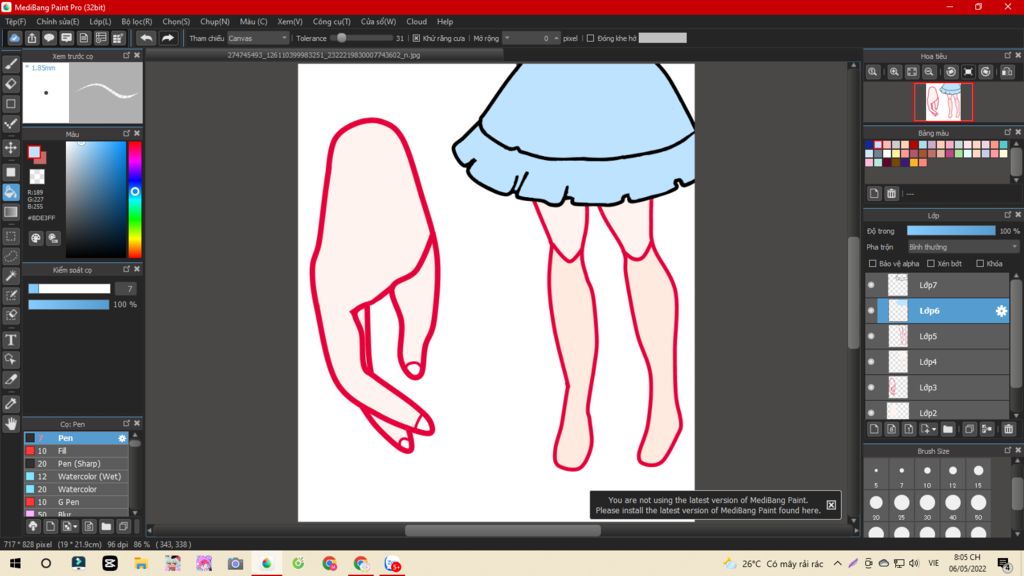Toggle Khử răng cưa checkbox
This screenshot has height=576, width=1024.
pos(416,39)
